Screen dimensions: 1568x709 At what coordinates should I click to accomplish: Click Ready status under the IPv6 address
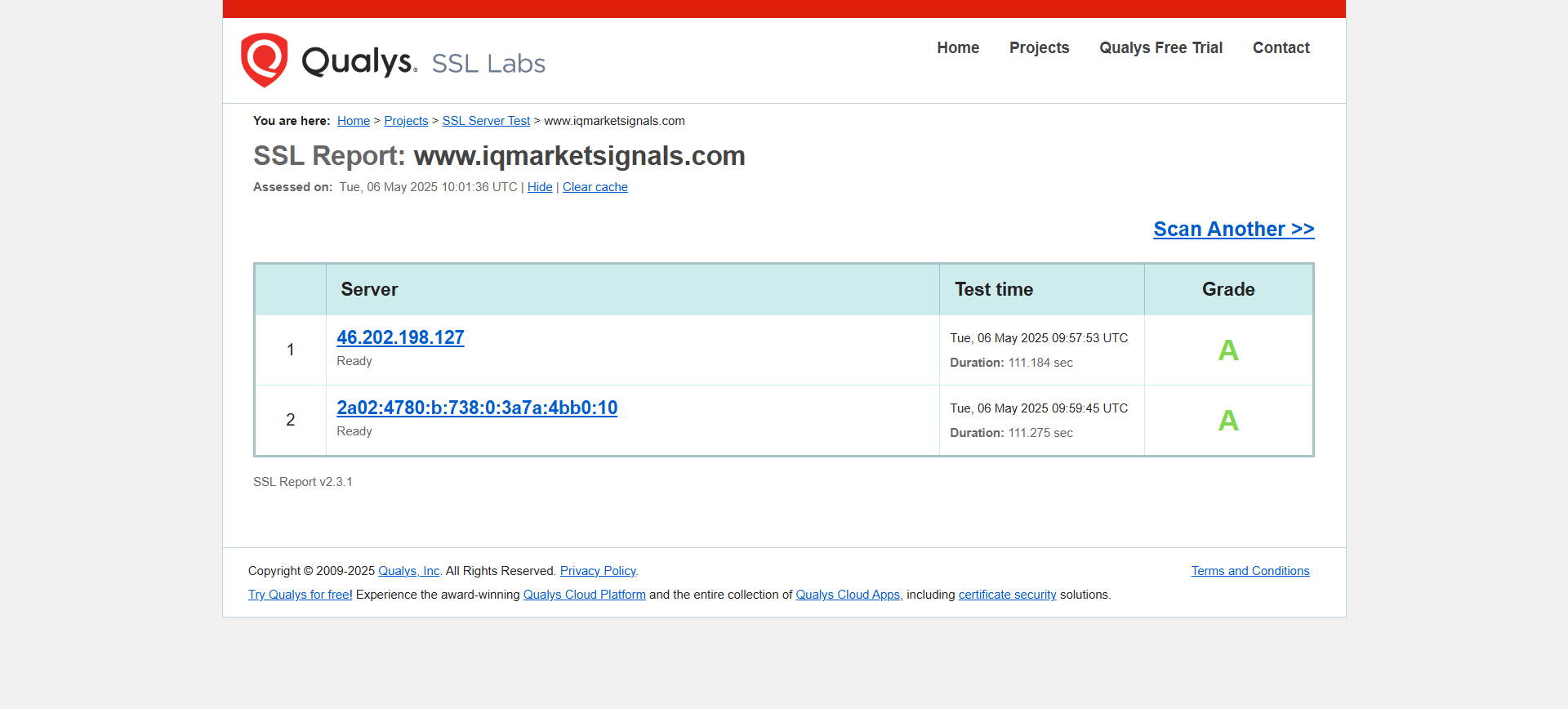coord(354,431)
